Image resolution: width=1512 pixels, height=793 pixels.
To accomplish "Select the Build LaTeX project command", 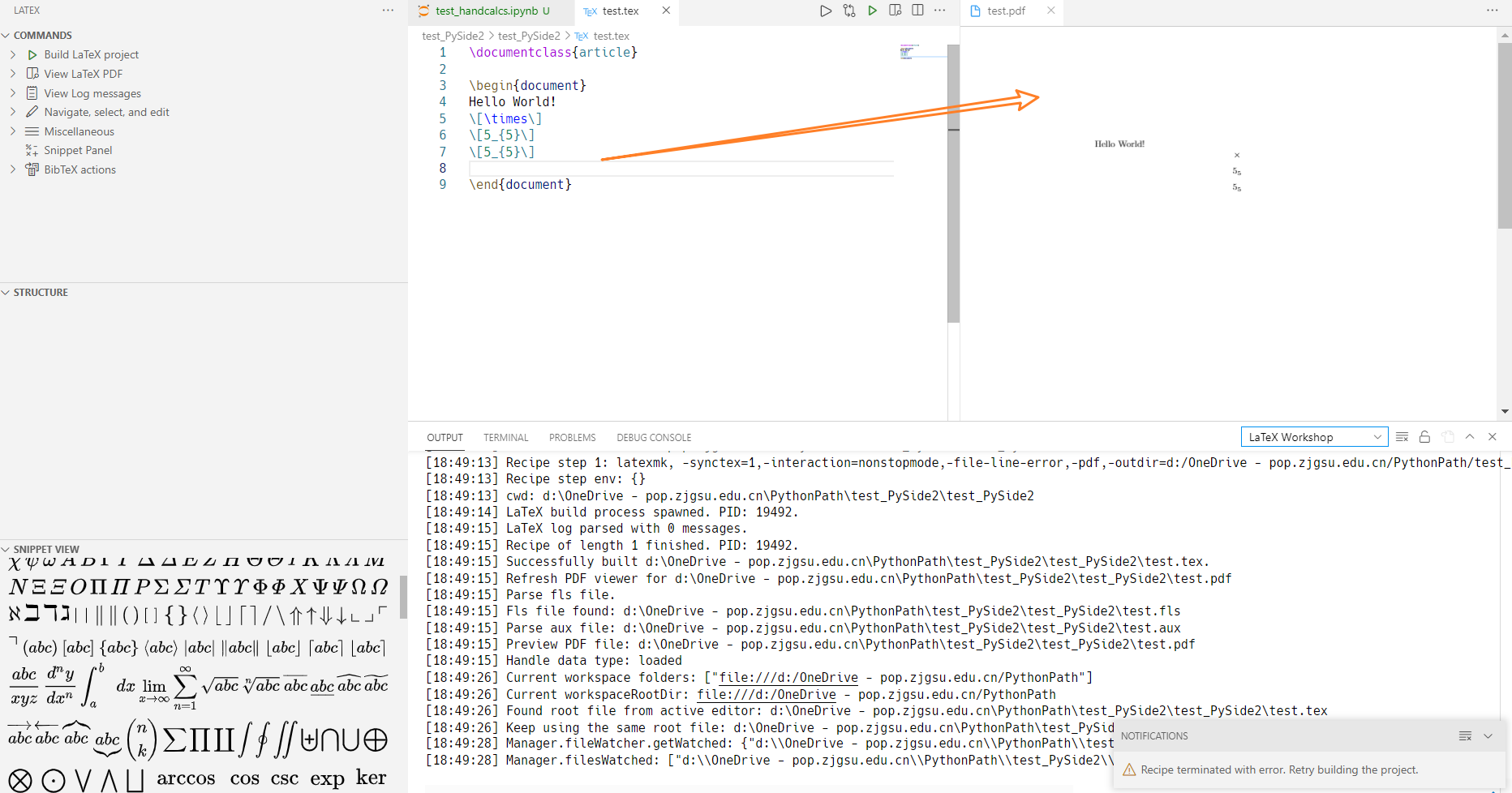I will click(x=91, y=54).
